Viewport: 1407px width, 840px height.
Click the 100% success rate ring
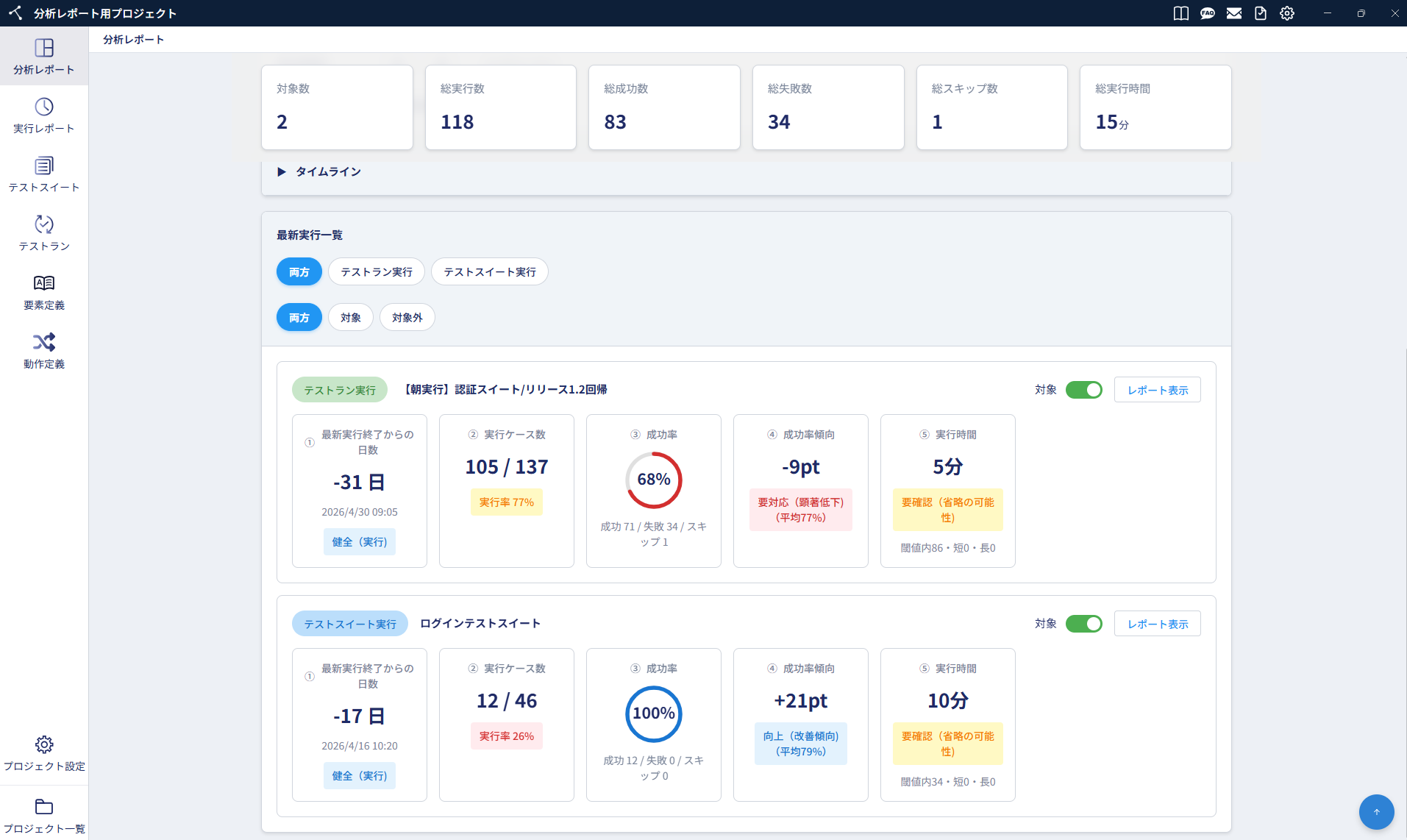[x=654, y=713]
